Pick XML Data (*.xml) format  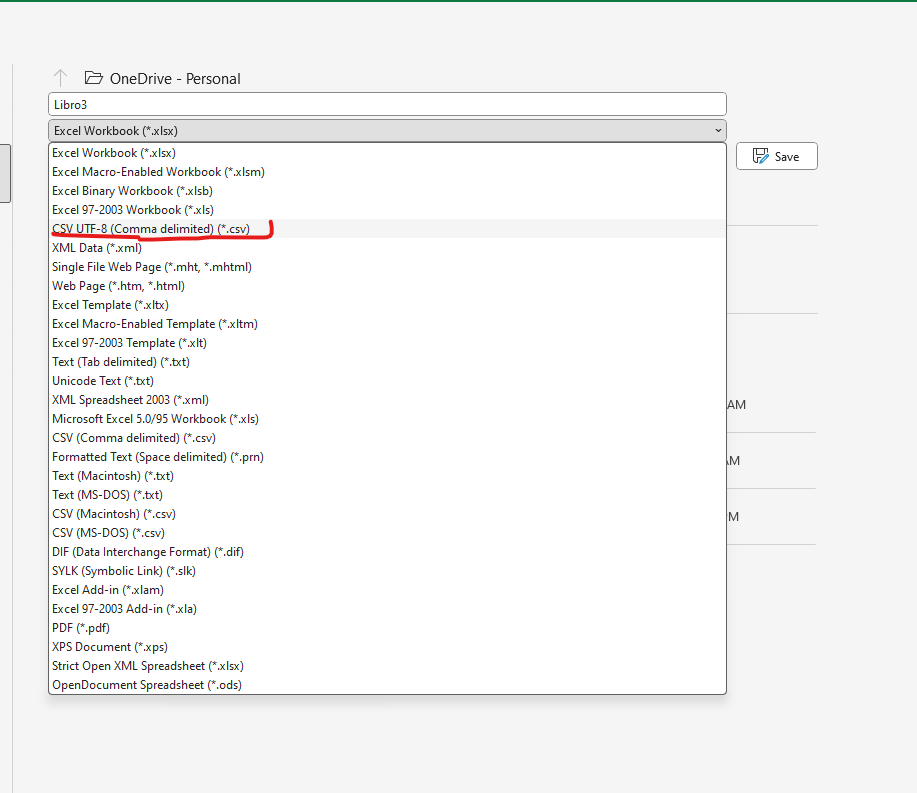[387, 248]
